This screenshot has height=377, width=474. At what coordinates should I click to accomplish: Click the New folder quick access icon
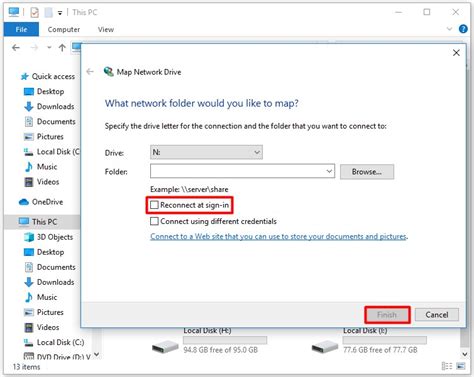tap(49, 12)
